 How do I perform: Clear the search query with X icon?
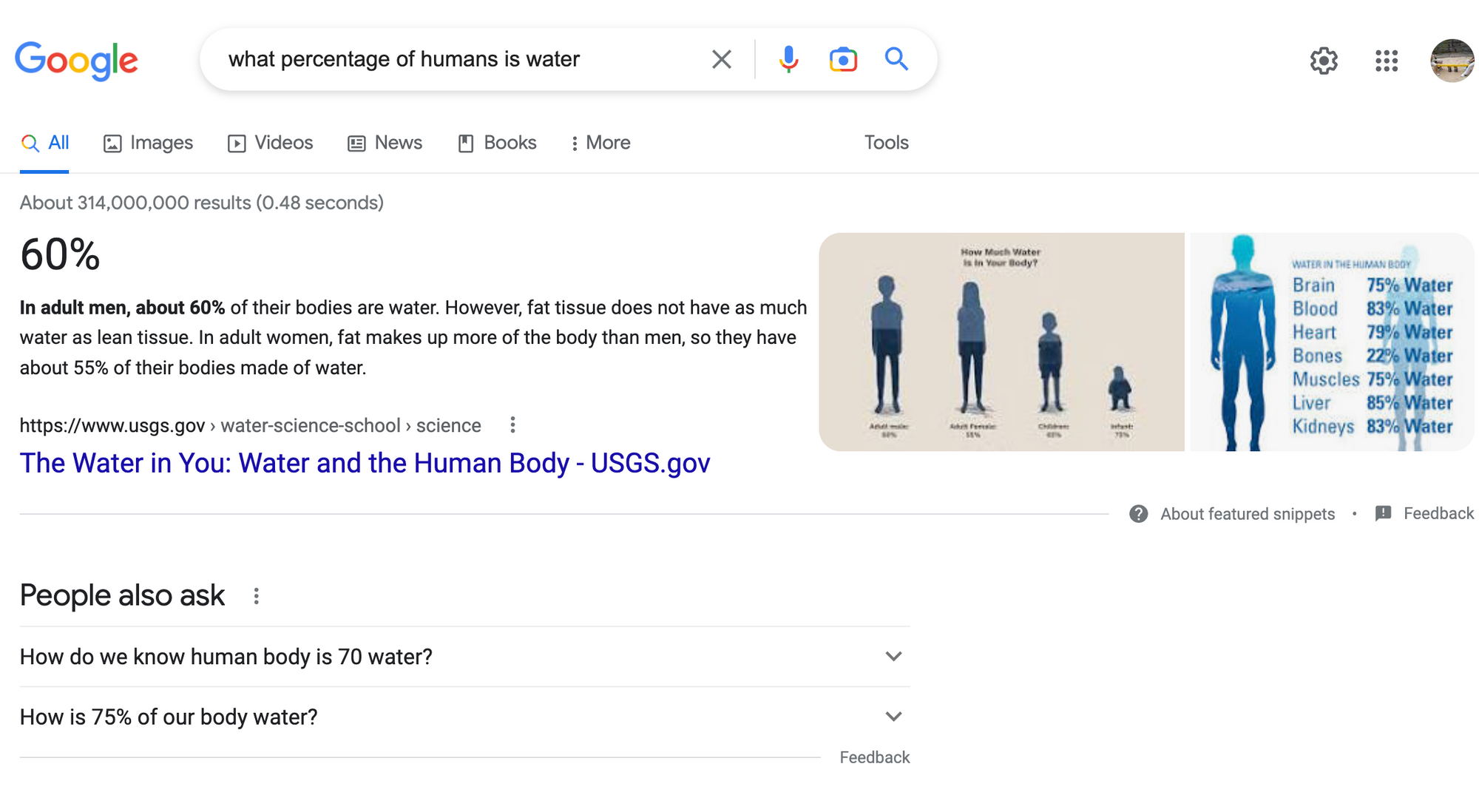(721, 59)
